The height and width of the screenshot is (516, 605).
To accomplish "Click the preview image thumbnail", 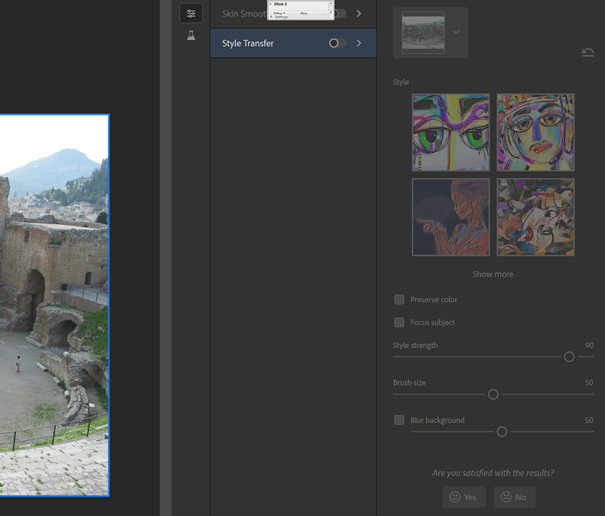I will click(x=423, y=32).
